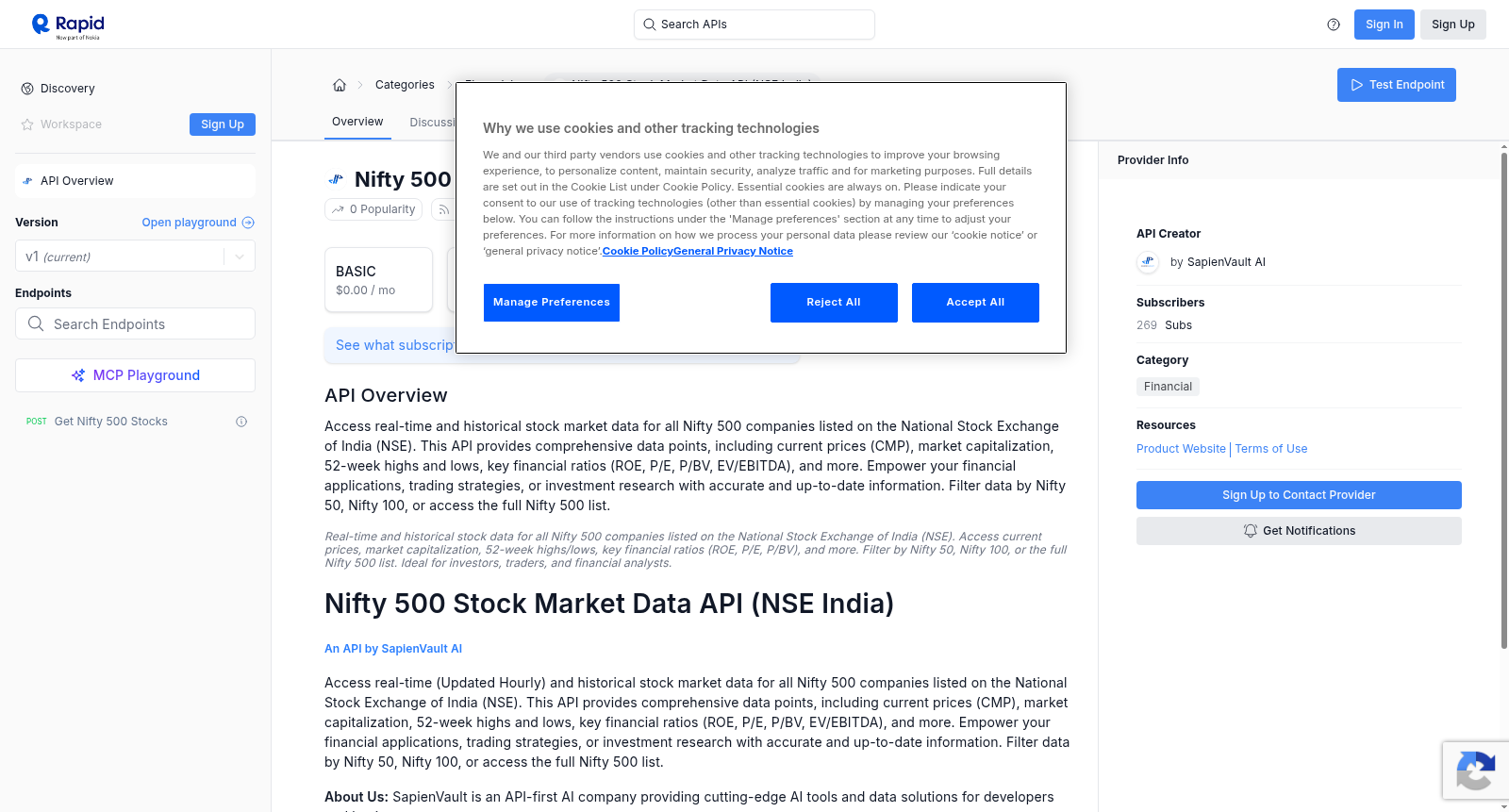Click the right panel vertical scrollbar
Viewport: 1509px width, 812px height.
coord(1504,400)
